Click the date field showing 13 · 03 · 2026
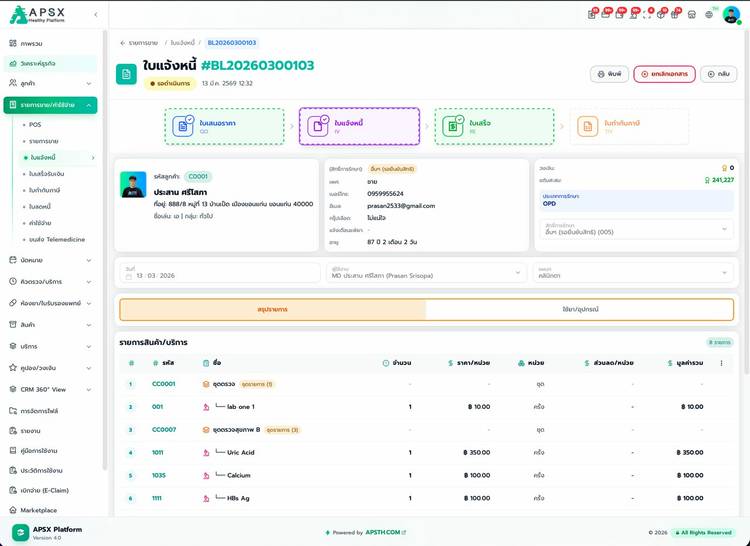 tap(217, 272)
